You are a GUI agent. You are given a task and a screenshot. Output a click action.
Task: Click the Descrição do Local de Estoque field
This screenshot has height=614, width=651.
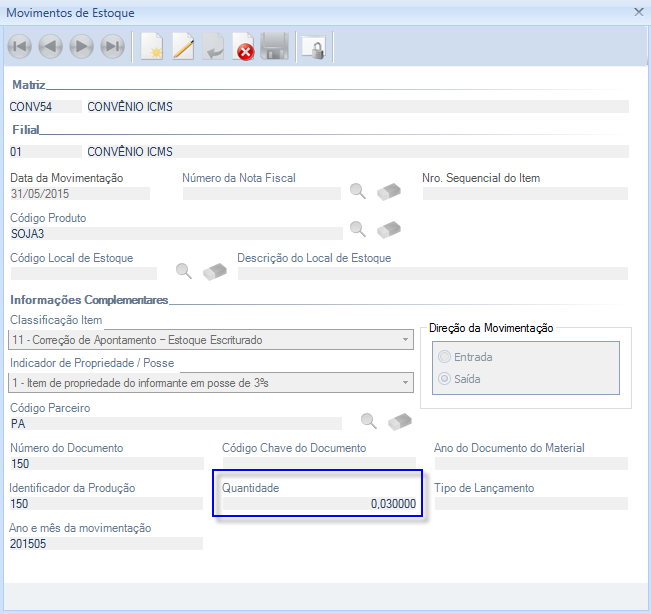click(433, 274)
